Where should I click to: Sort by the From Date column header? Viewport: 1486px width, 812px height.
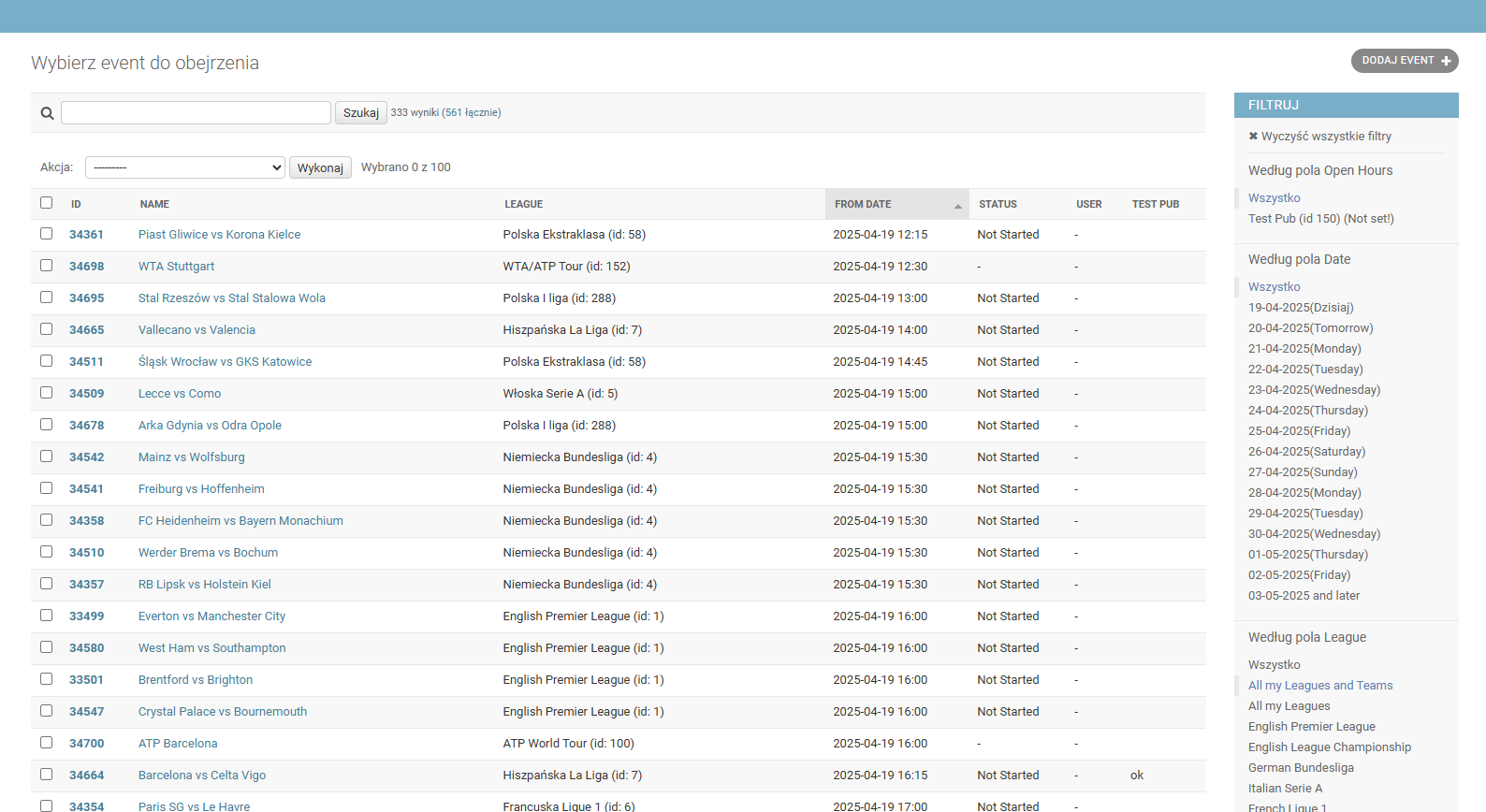click(x=863, y=204)
